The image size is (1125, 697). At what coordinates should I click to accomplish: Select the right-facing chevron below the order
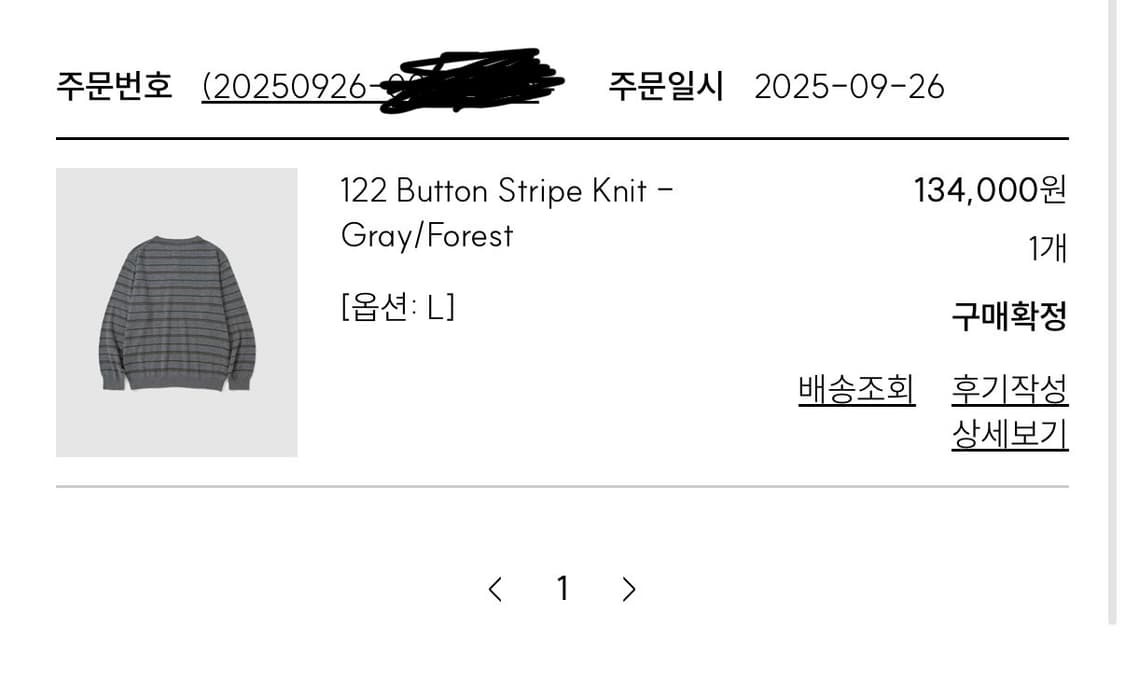(x=629, y=590)
